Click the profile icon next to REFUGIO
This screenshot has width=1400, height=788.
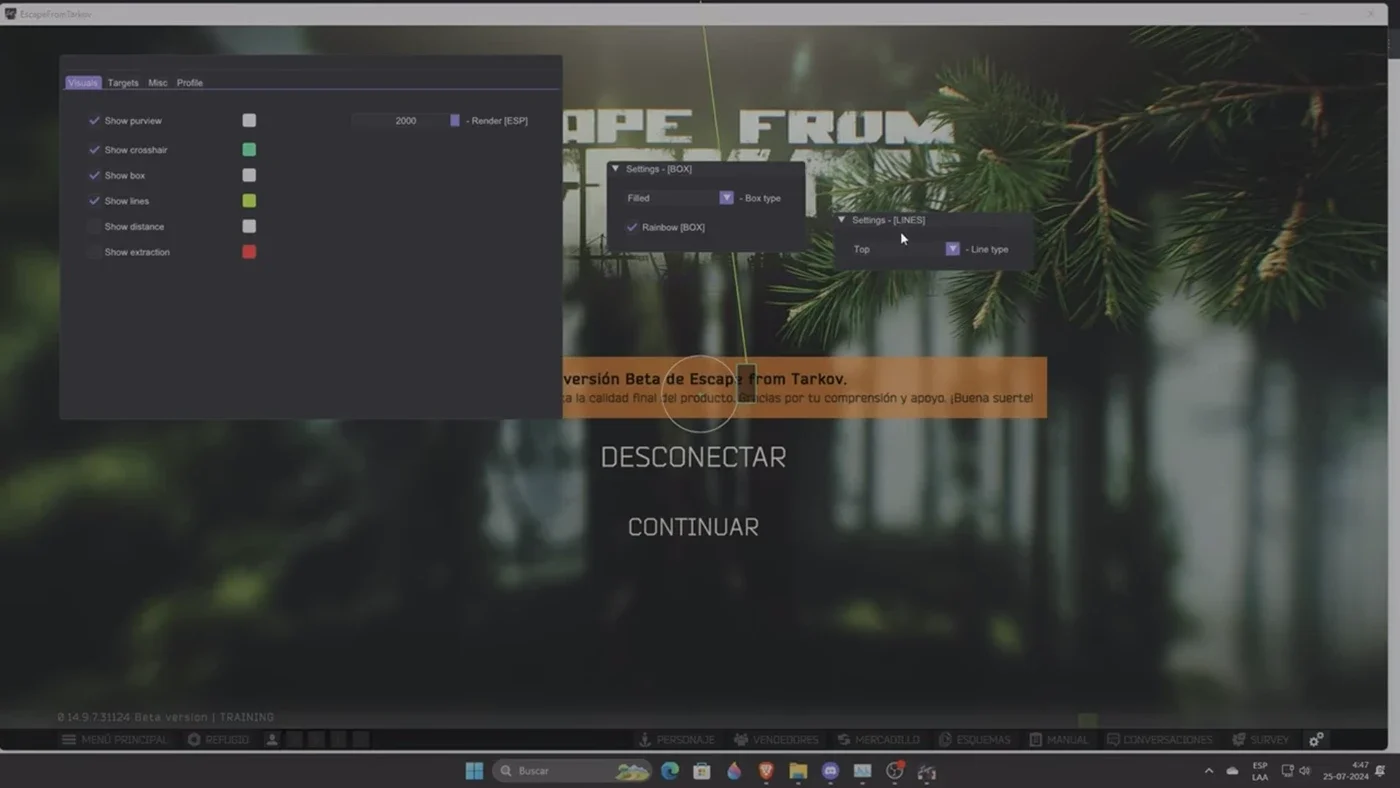pyautogui.click(x=272, y=740)
